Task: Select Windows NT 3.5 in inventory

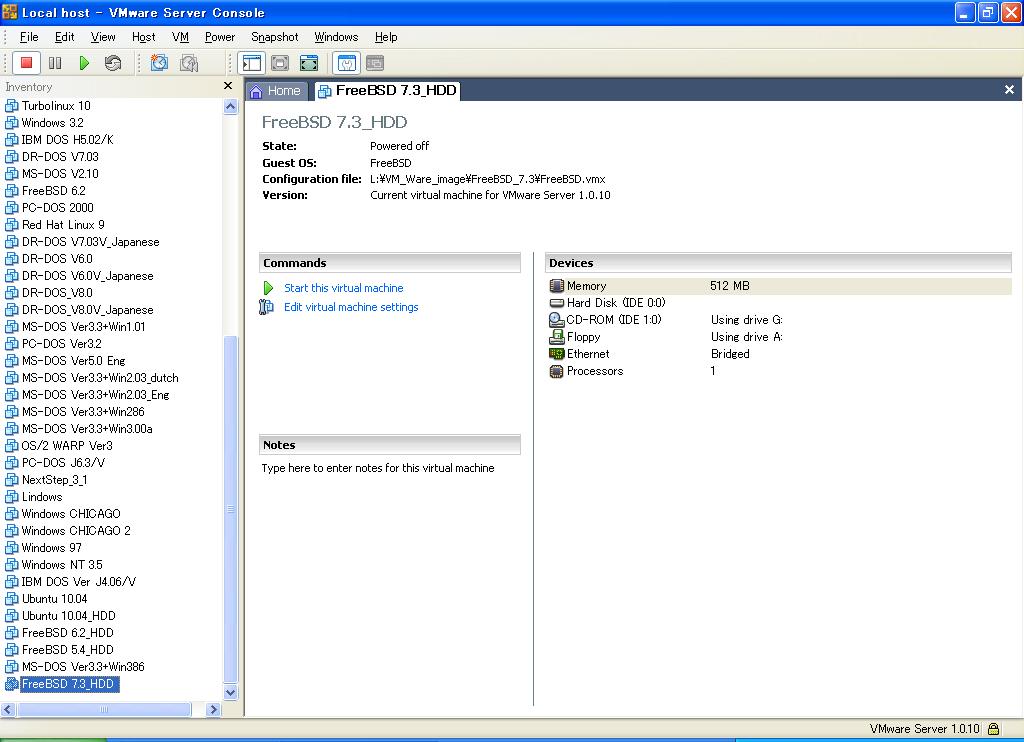Action: [62, 564]
